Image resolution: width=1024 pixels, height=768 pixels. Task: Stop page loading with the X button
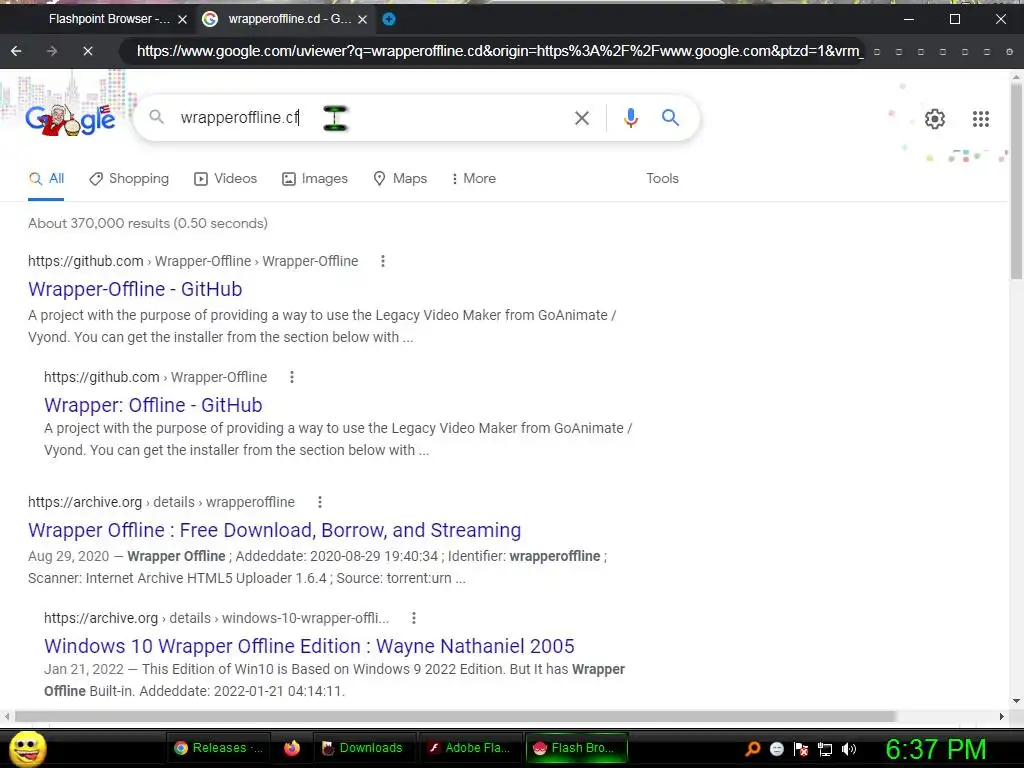pyautogui.click(x=88, y=51)
